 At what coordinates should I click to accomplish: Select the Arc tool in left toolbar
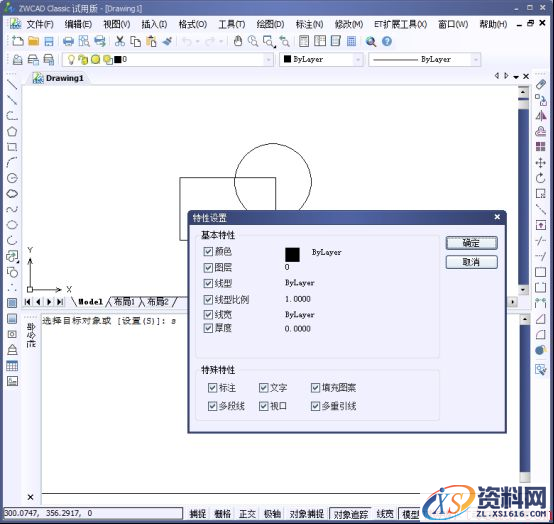pos(12,162)
